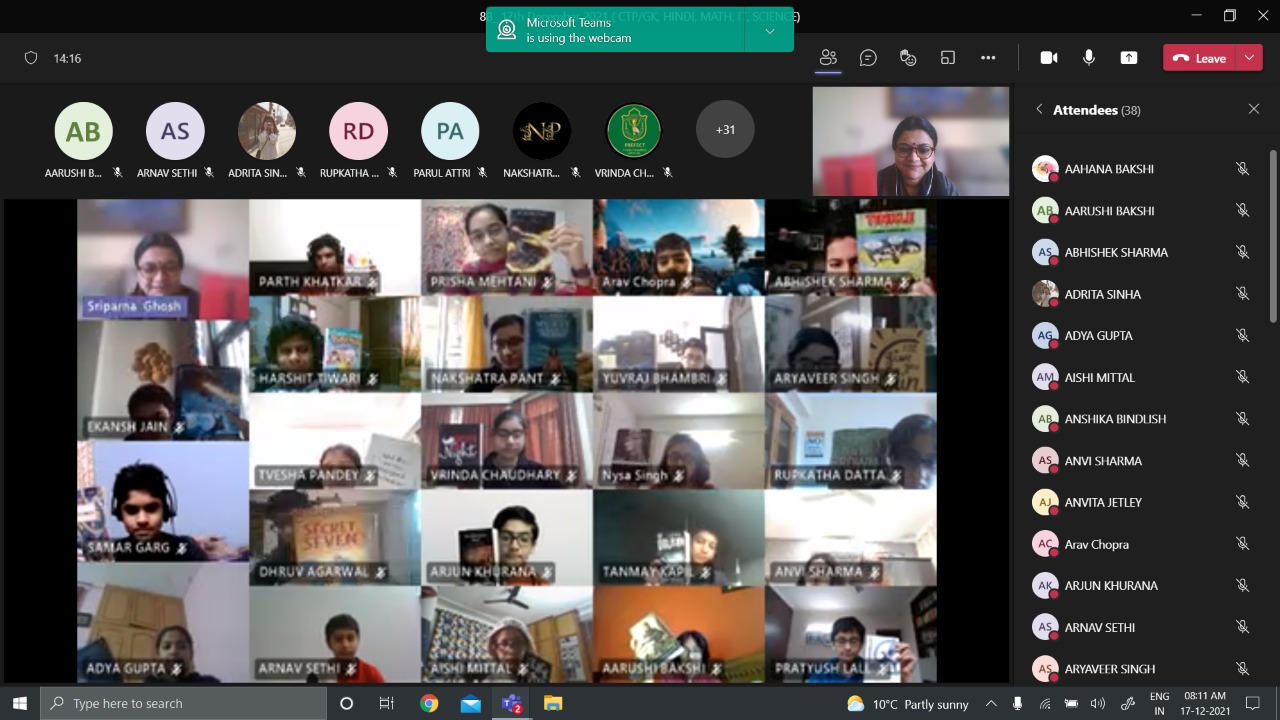Click the muted mic for ADRITA SINHA

point(1242,294)
